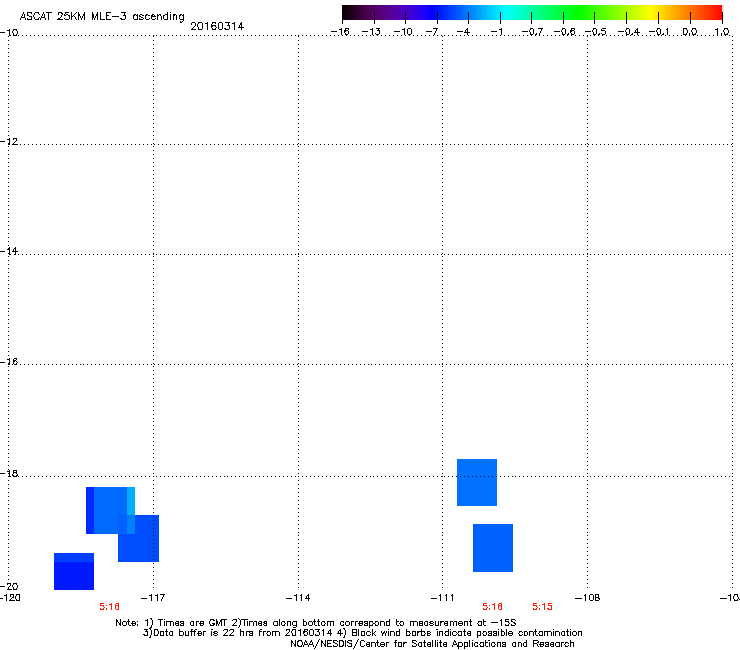Click the -111 longitude axis label
The image size is (740, 650).
[442, 598]
